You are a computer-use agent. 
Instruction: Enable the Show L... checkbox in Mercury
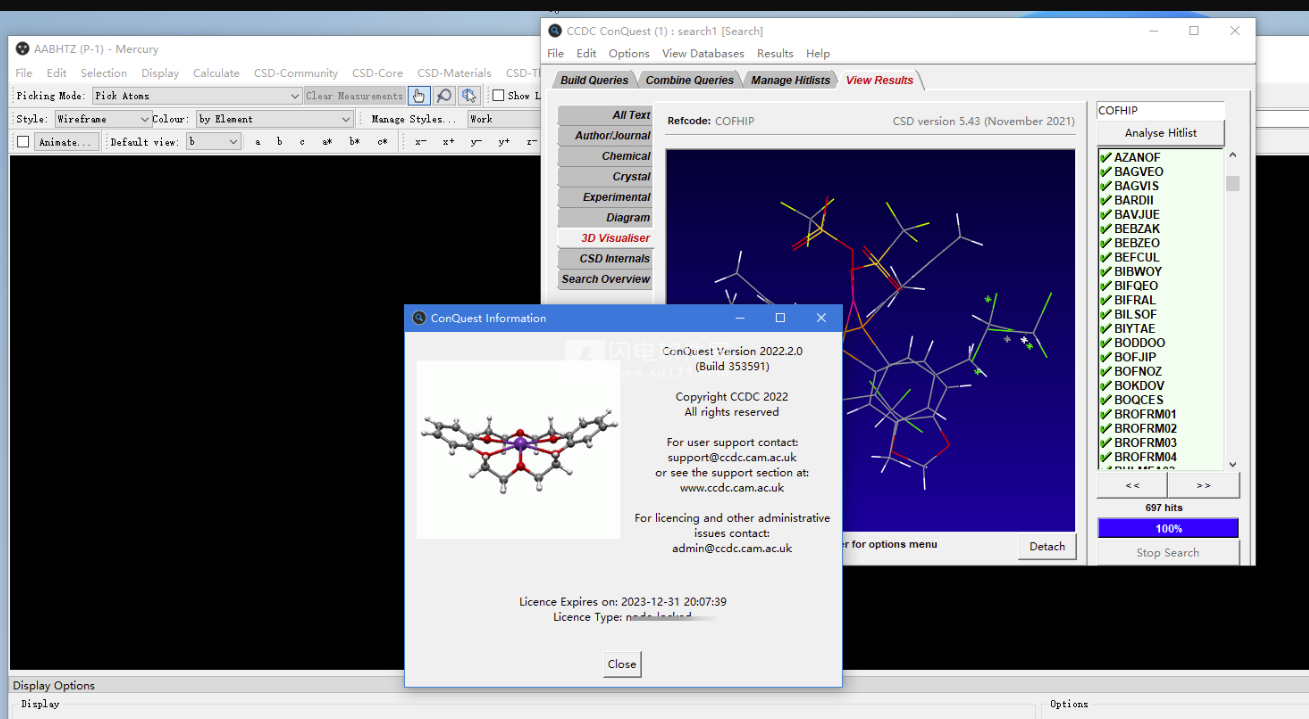pyautogui.click(x=498, y=96)
